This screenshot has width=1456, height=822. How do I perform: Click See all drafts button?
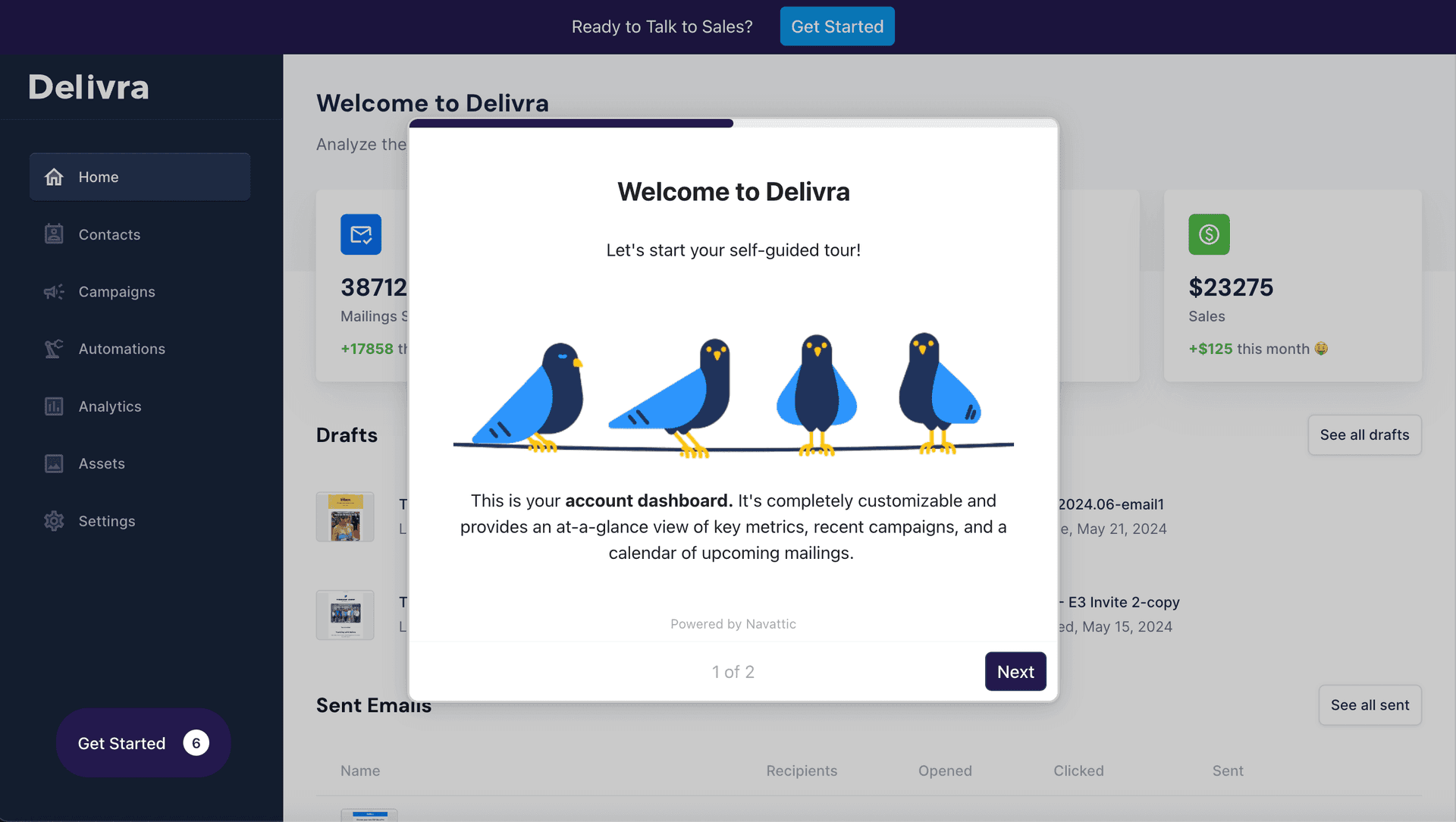pos(1364,435)
